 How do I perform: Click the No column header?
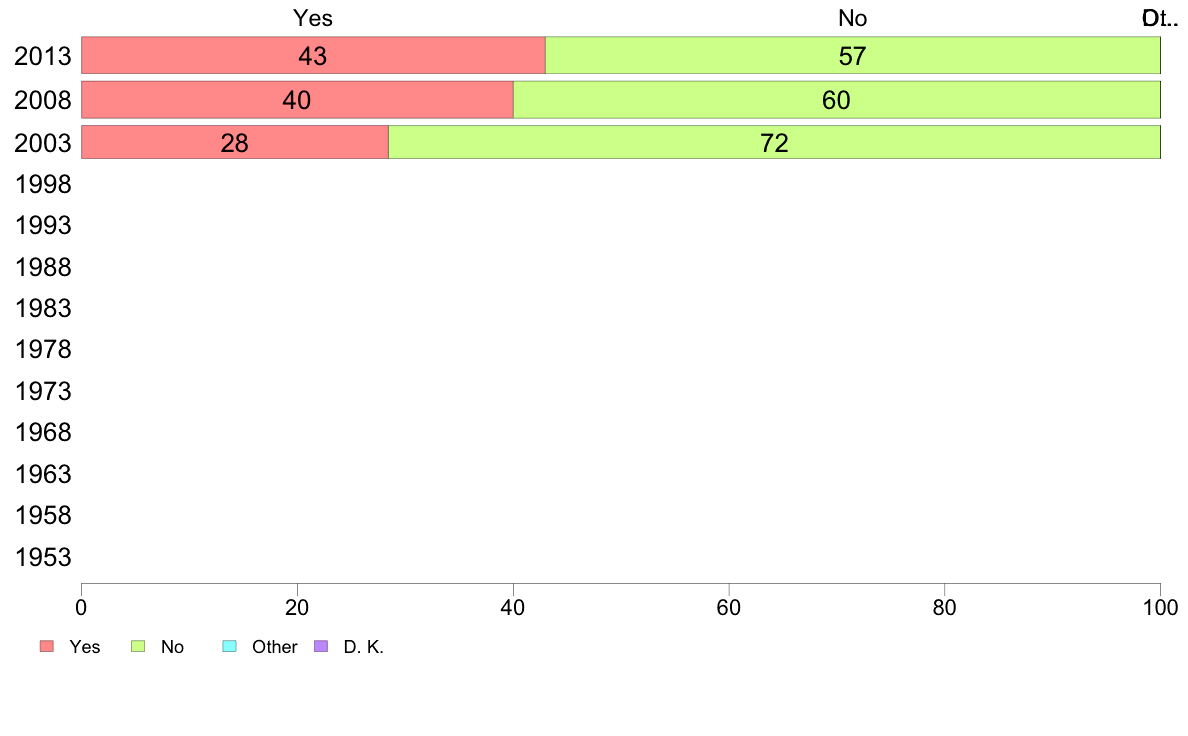852,18
